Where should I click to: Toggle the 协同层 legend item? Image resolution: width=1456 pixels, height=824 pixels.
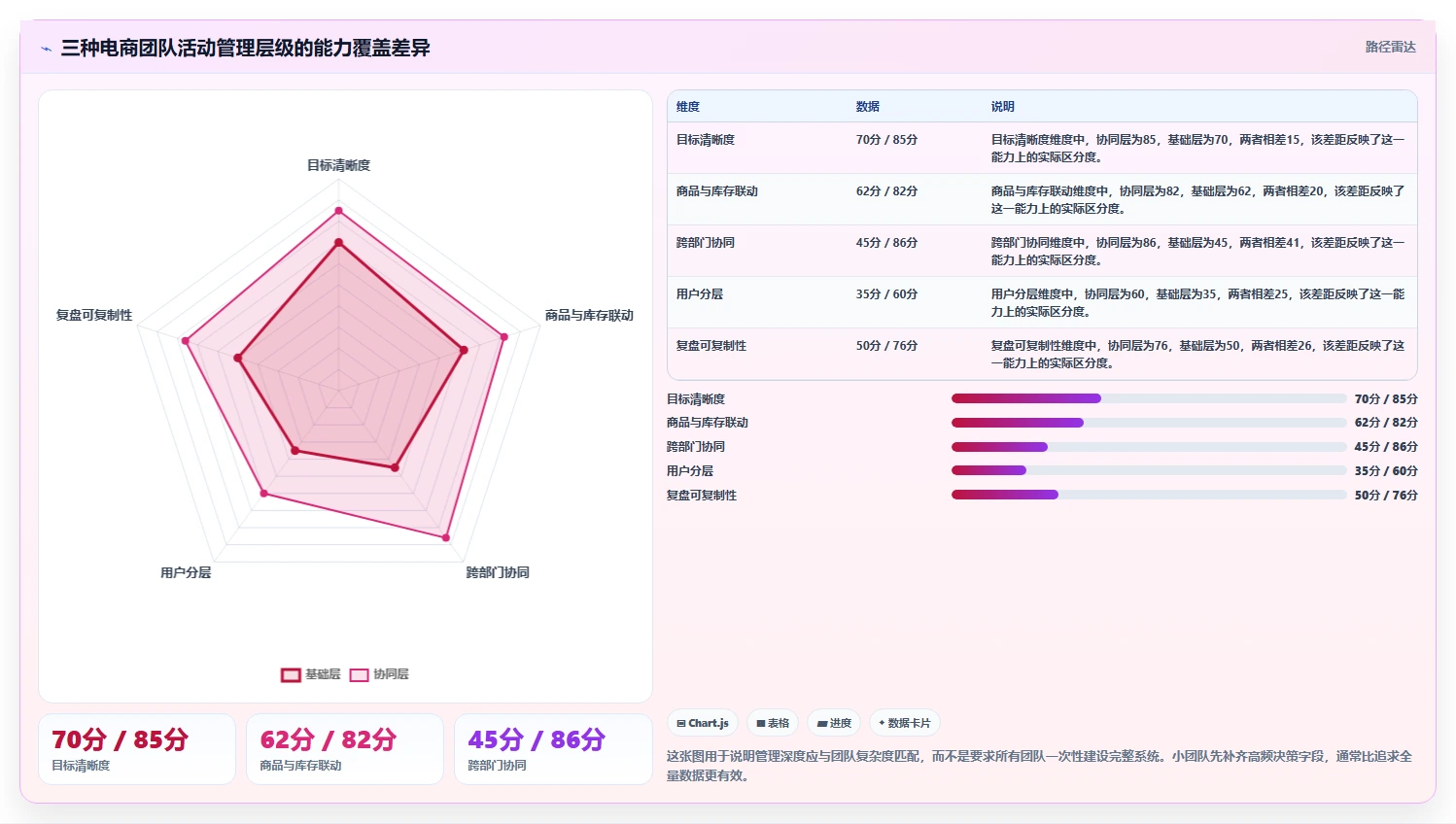point(379,674)
